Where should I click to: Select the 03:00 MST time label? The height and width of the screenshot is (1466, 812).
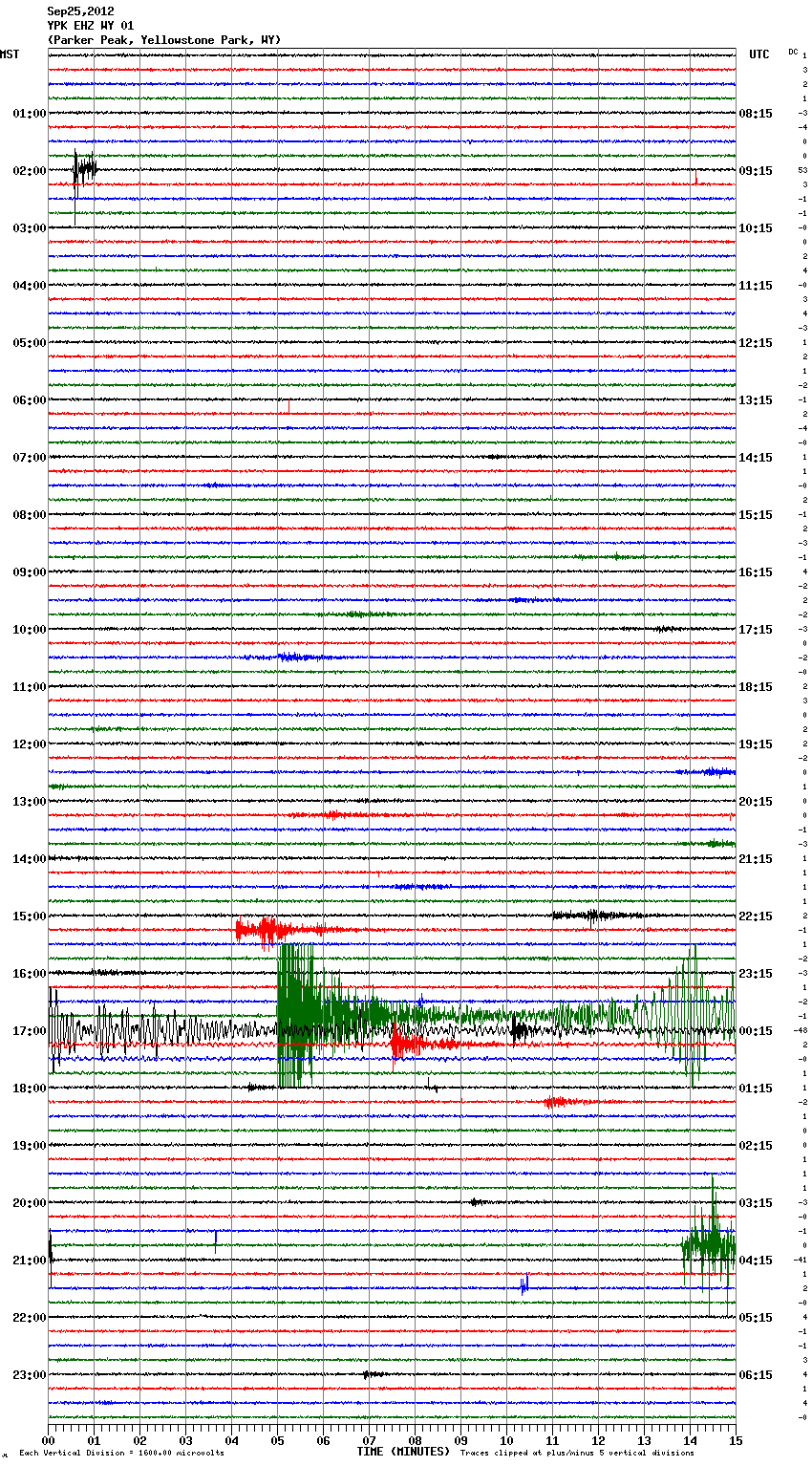click(x=30, y=228)
